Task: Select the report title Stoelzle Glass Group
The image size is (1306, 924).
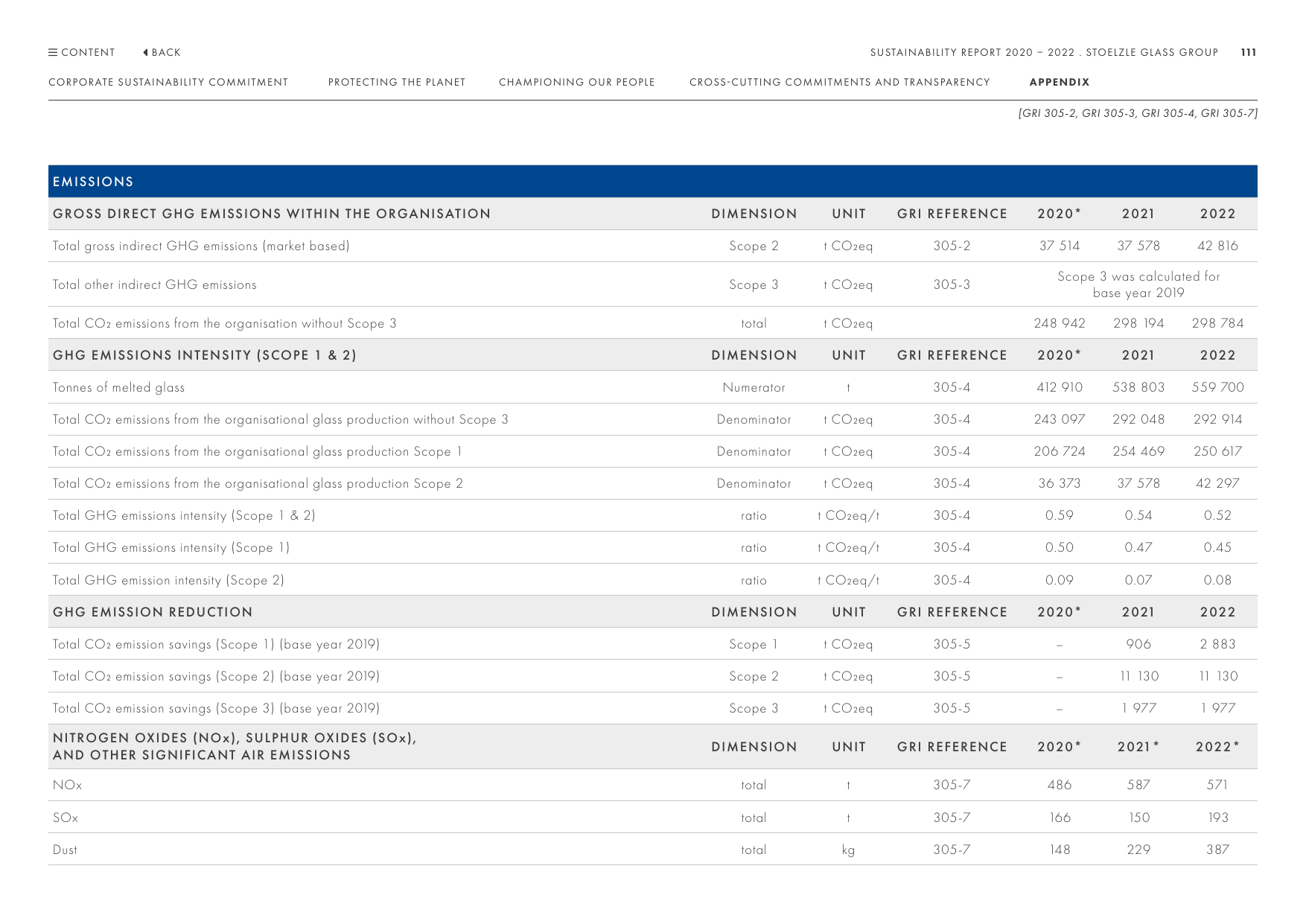Action: point(1152,53)
